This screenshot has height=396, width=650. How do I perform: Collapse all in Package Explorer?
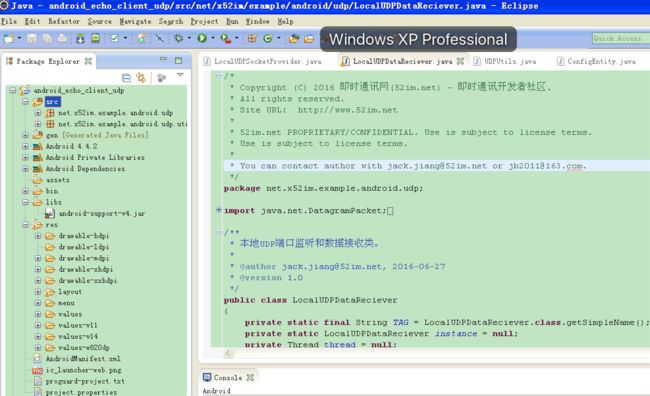coord(126,78)
